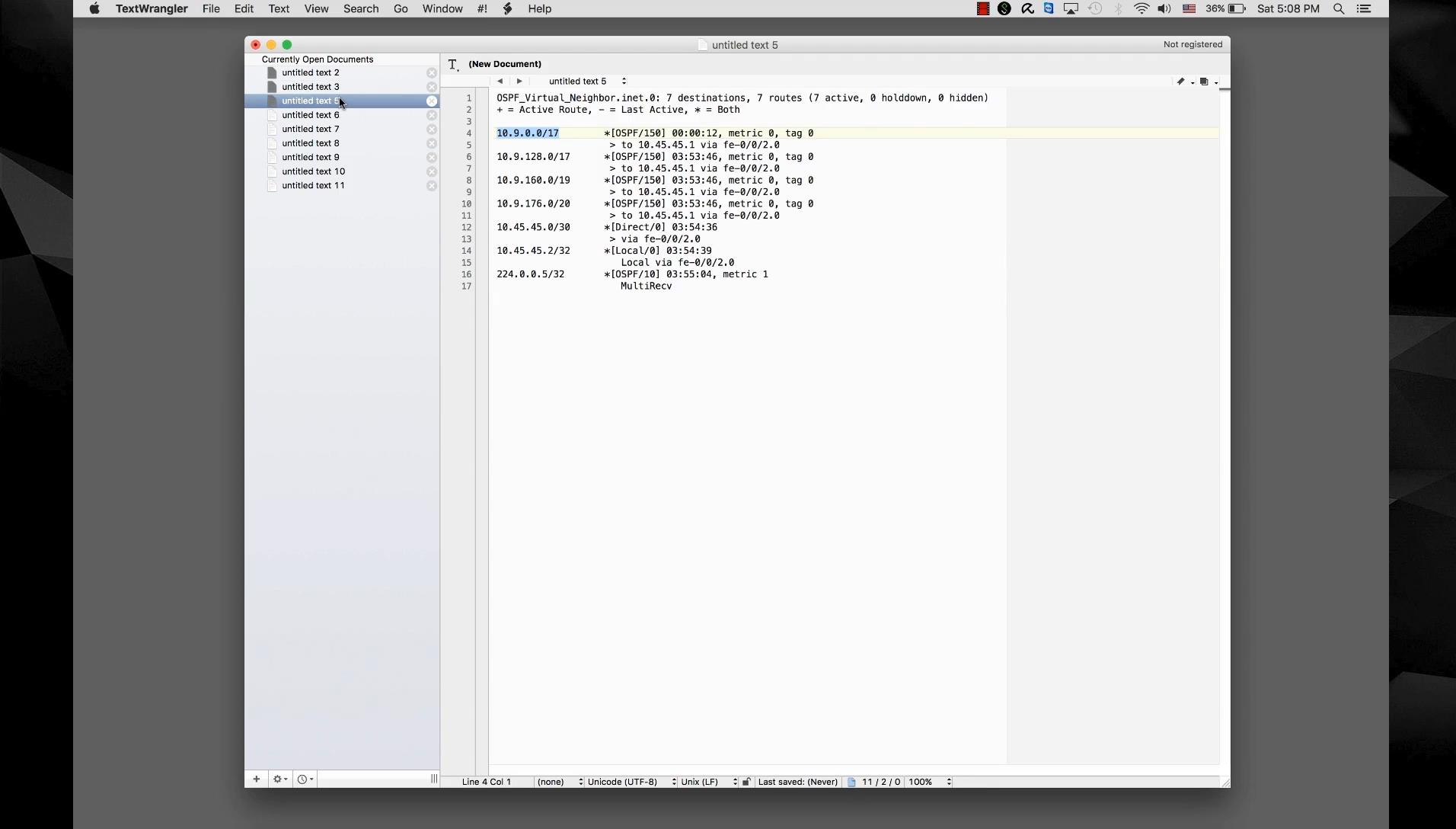Open the TextWrangler application menu
This screenshot has width=1456, height=829.
tap(152, 8)
